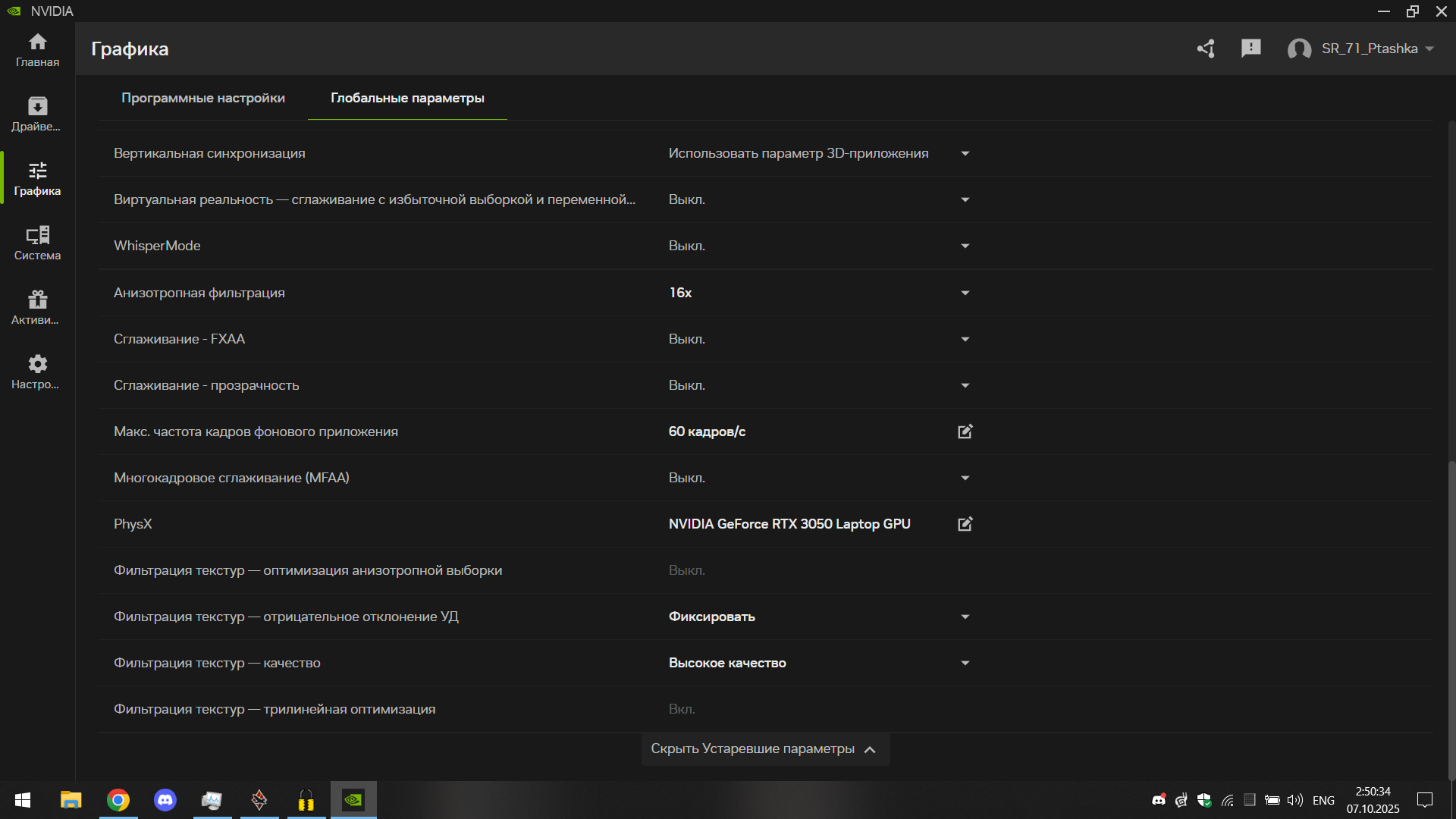
Task: Select the Глобальные параметры tab
Action: point(407,98)
